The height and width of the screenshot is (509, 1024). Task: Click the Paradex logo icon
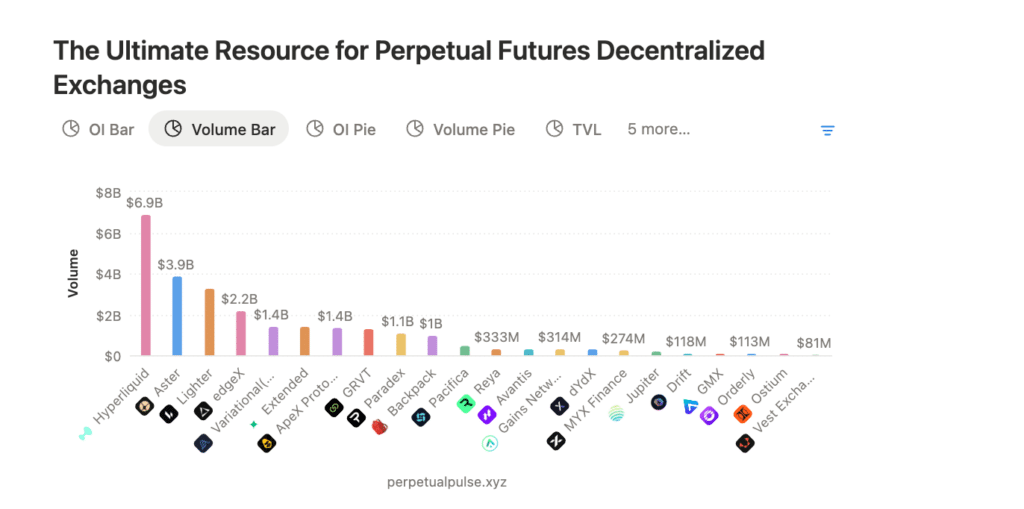pyautogui.click(x=356, y=418)
